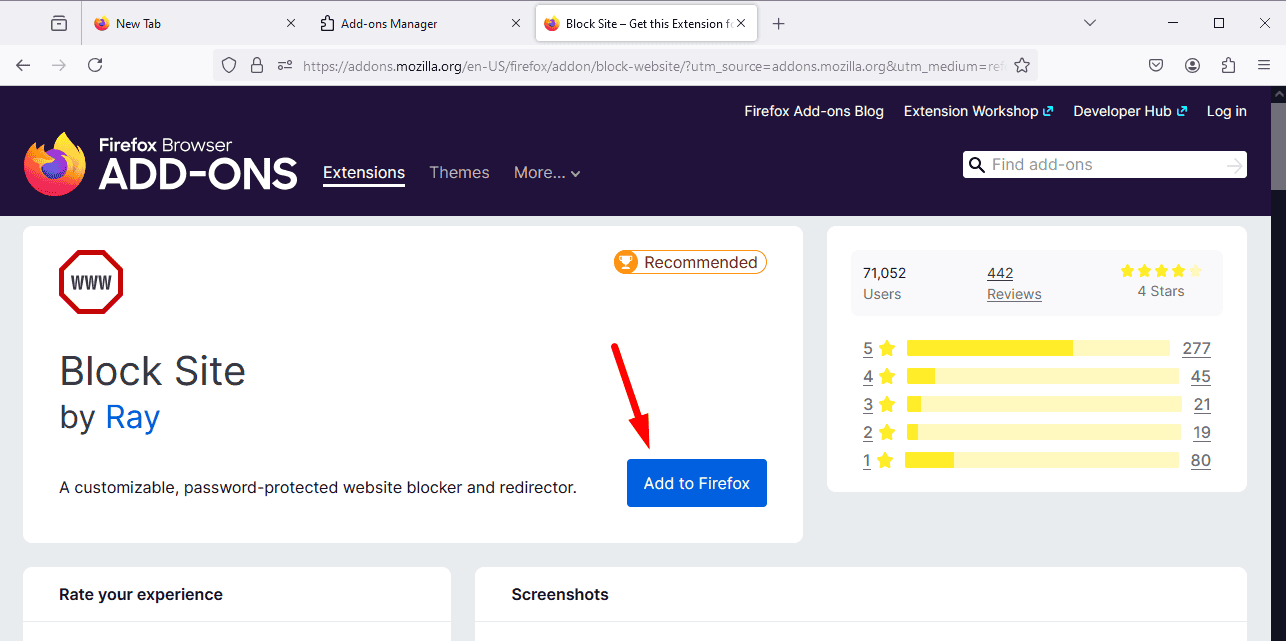
Task: Open Firefox Add-ons Blog link
Action: click(814, 111)
